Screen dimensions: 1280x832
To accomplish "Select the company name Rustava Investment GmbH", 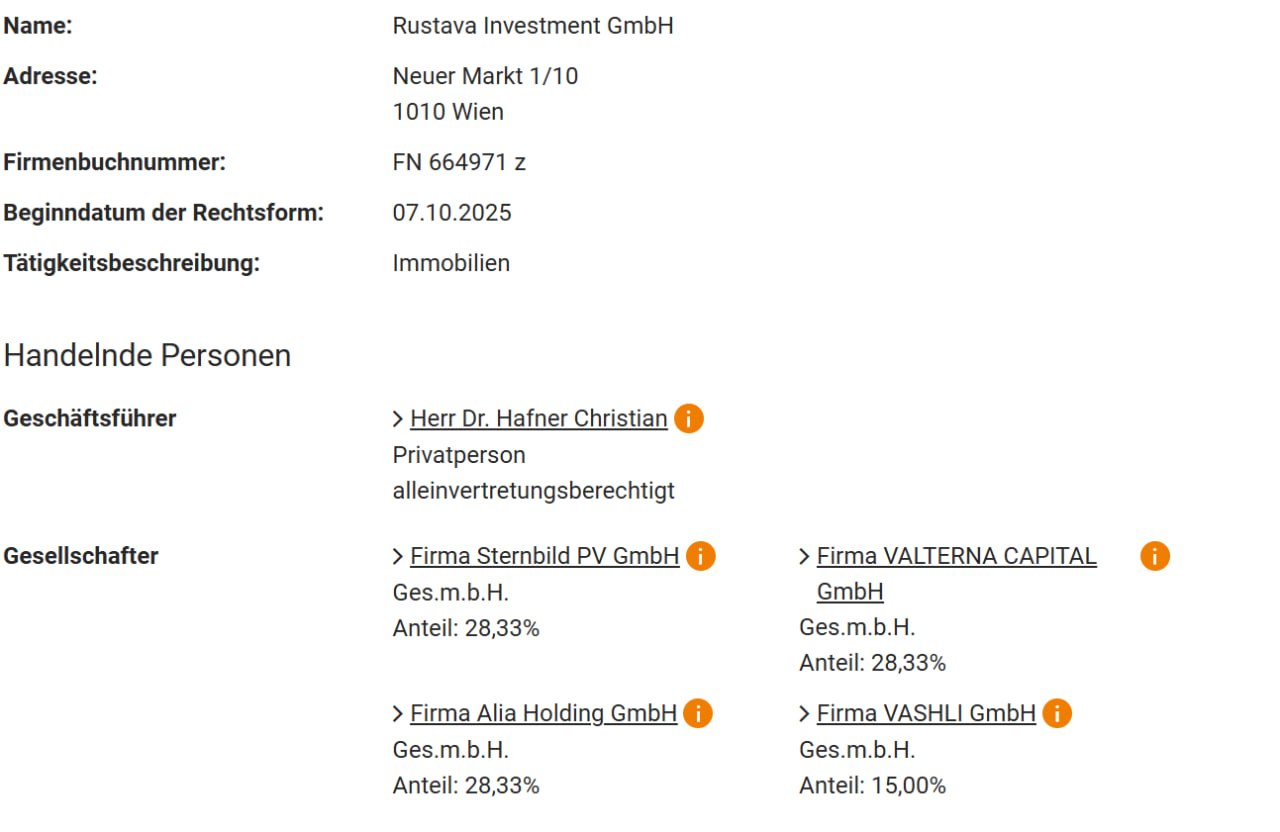I will [x=533, y=26].
